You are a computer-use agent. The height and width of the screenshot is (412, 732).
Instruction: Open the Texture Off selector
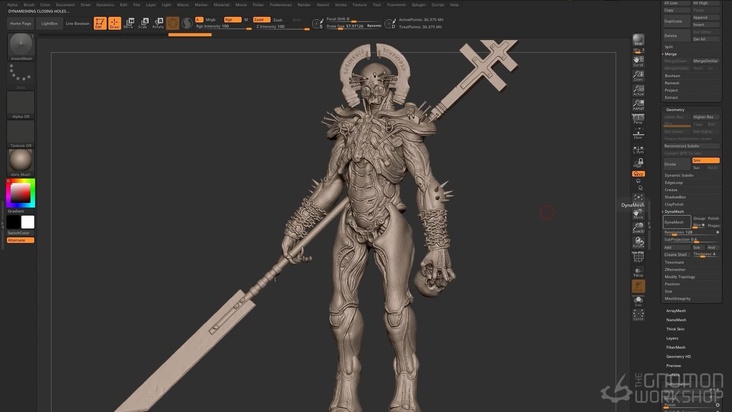pyautogui.click(x=21, y=133)
